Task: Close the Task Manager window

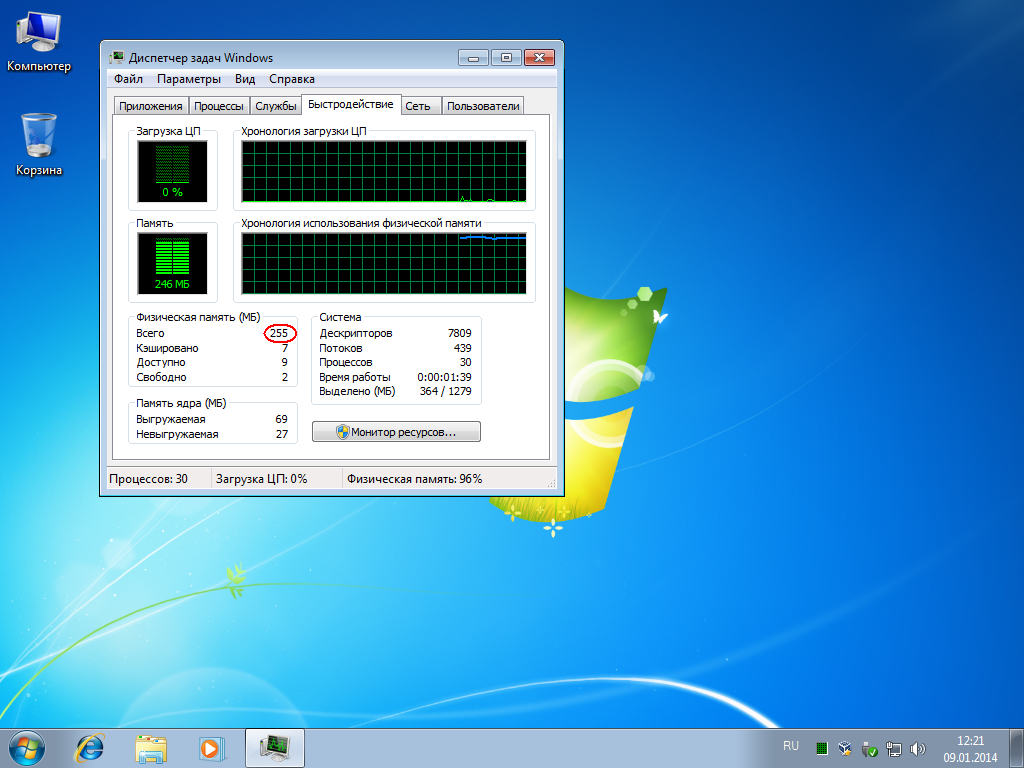Action: (x=539, y=57)
